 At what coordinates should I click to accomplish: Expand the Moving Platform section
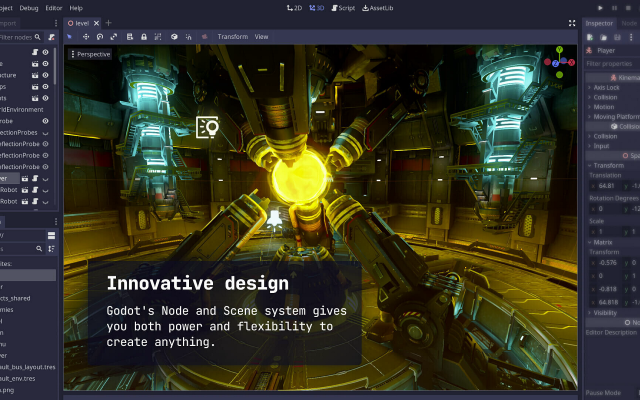[x=613, y=117]
